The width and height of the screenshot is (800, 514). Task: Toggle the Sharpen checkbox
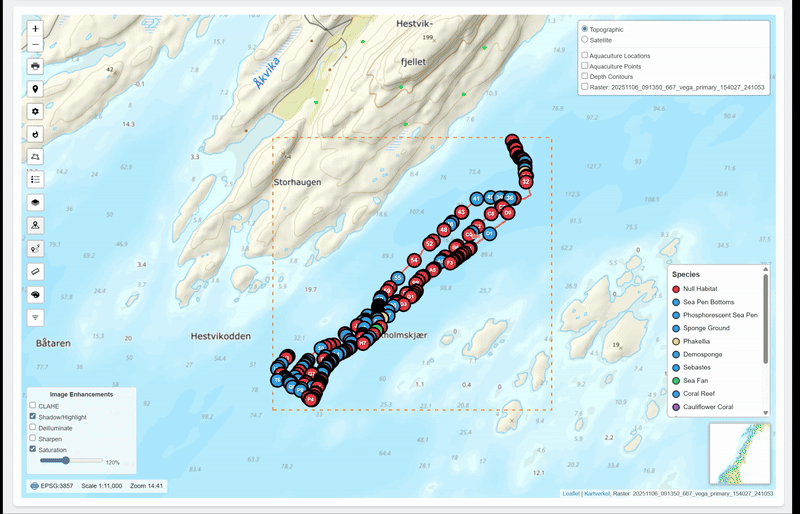pos(32,438)
